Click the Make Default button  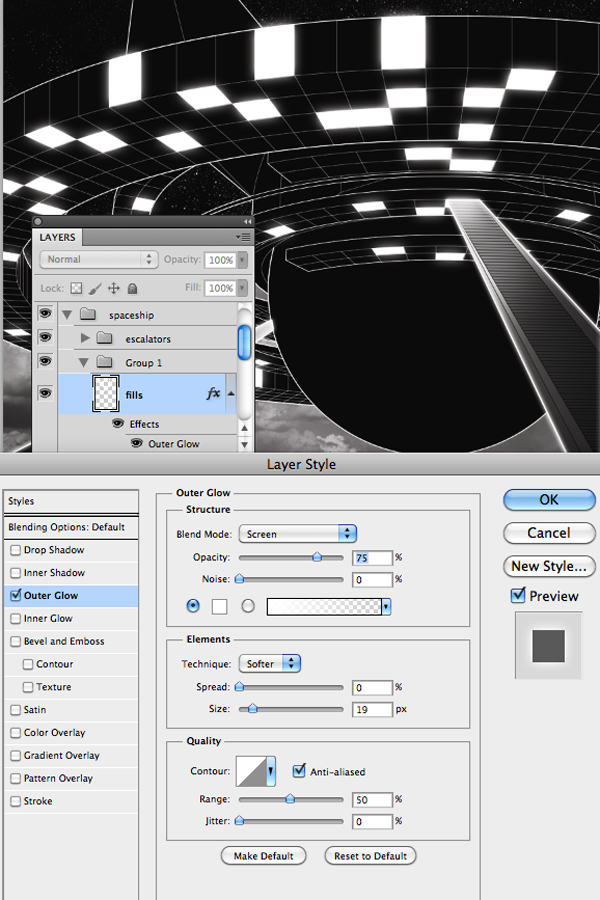[x=264, y=856]
